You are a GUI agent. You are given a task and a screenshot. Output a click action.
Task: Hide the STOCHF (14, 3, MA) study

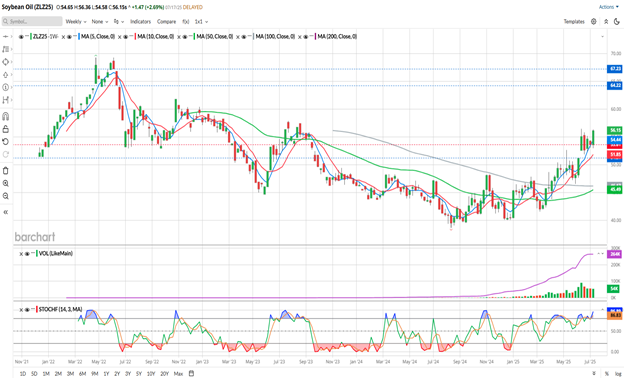point(27,309)
